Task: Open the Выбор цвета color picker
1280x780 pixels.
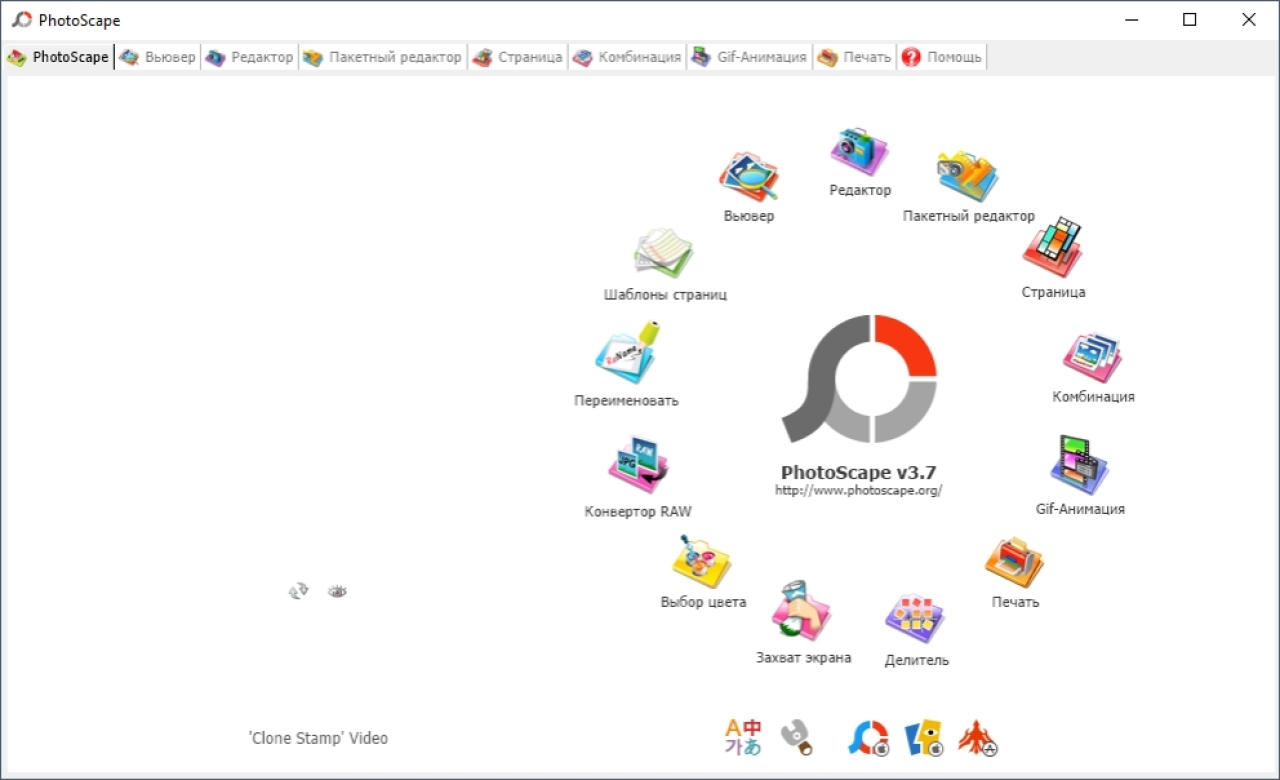Action: [x=702, y=561]
